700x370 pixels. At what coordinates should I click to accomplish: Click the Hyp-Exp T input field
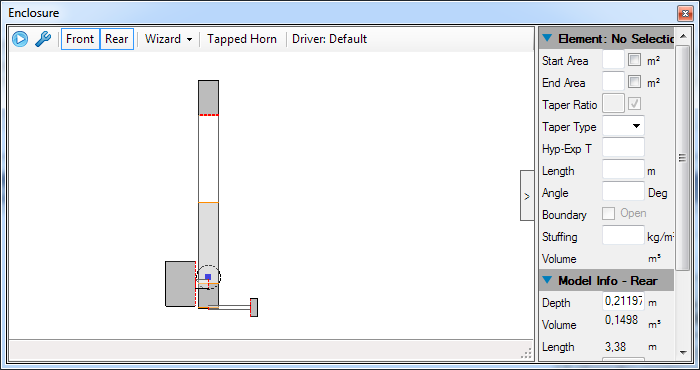pyautogui.click(x=623, y=148)
